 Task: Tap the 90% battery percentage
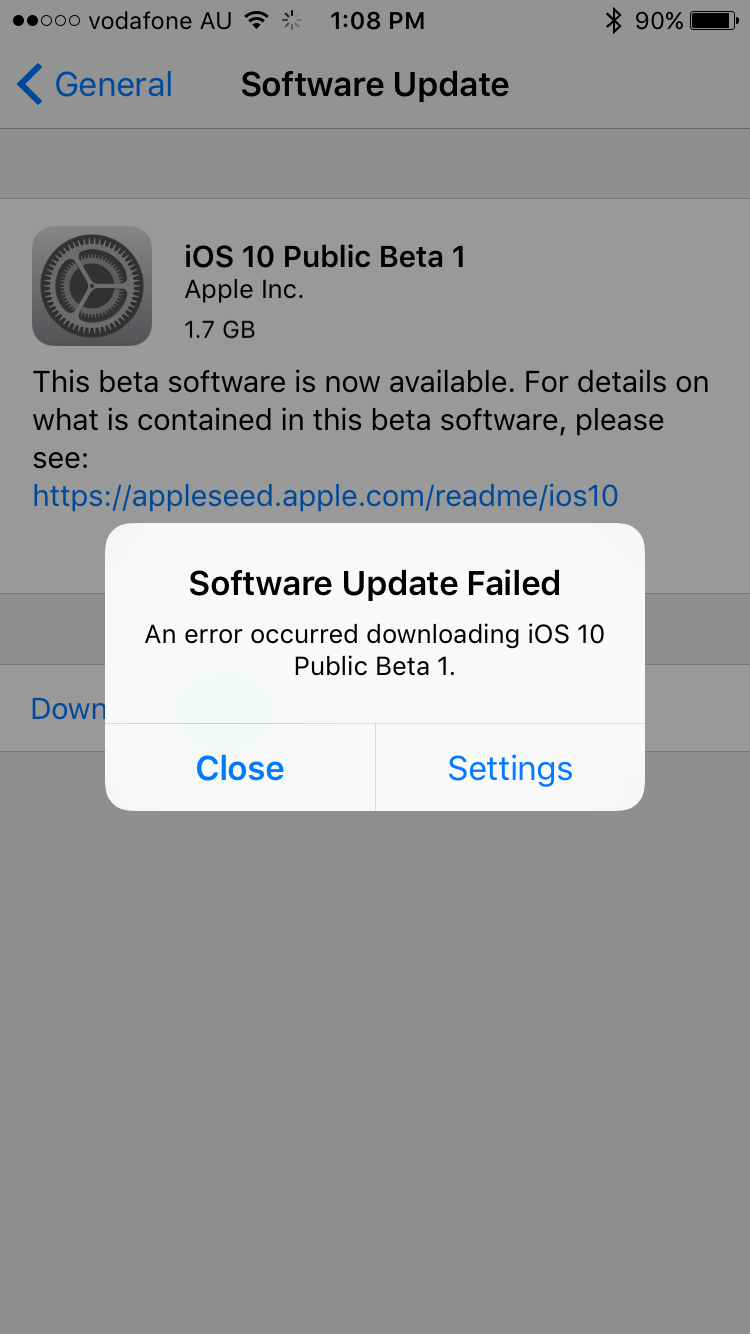[x=659, y=20]
